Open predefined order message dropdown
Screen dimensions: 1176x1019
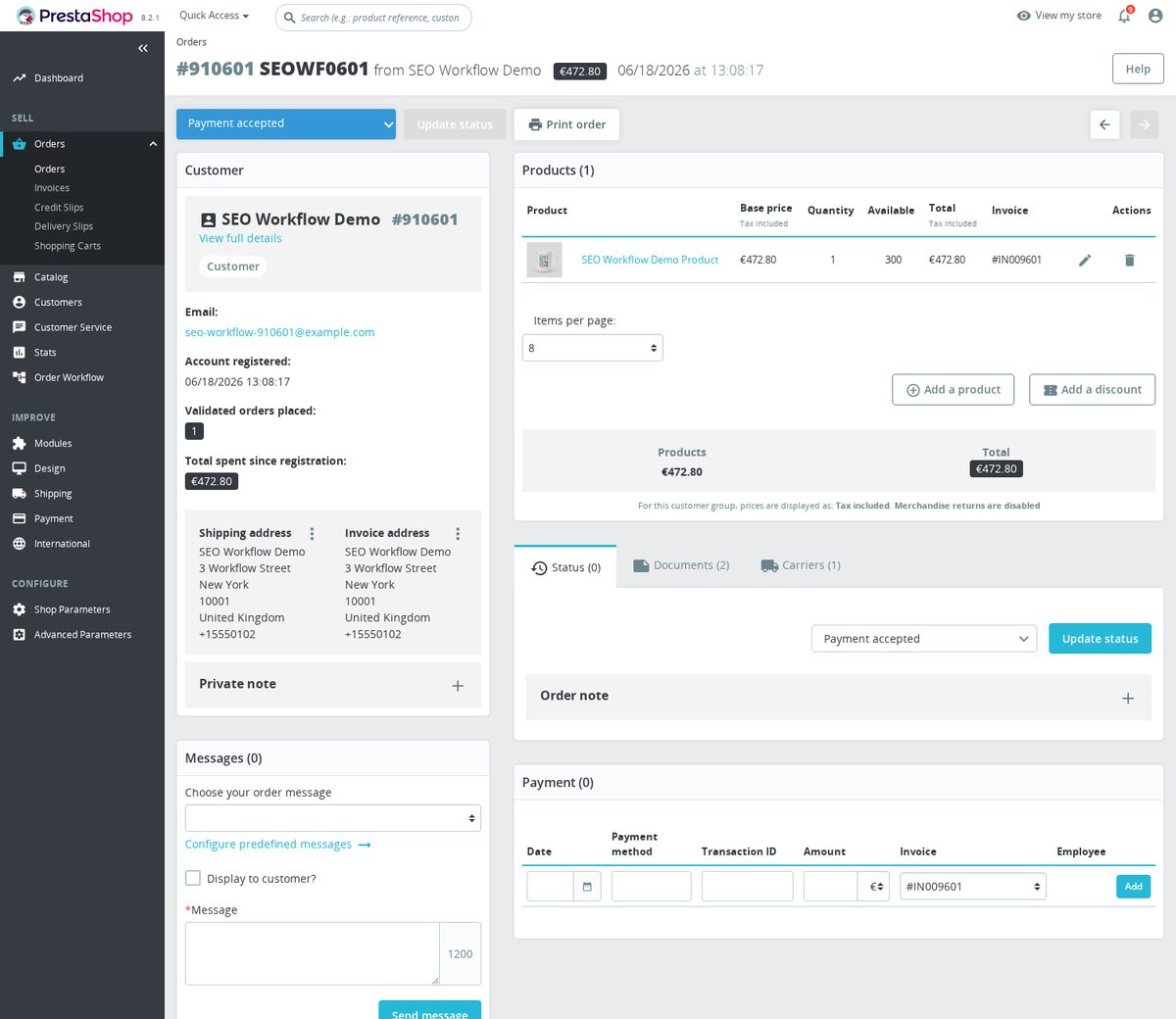tap(333, 818)
